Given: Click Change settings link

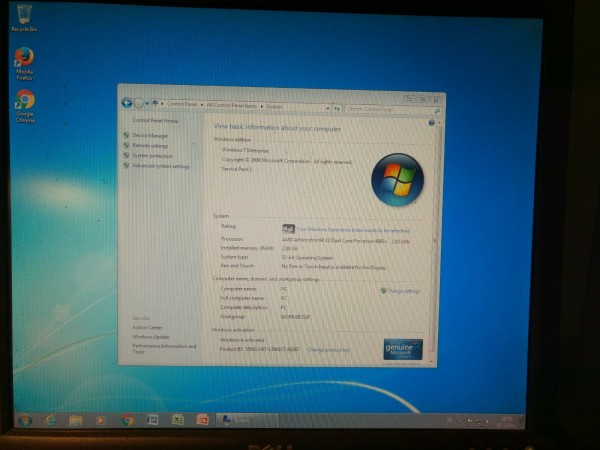Looking at the screenshot, I should pos(403,291).
